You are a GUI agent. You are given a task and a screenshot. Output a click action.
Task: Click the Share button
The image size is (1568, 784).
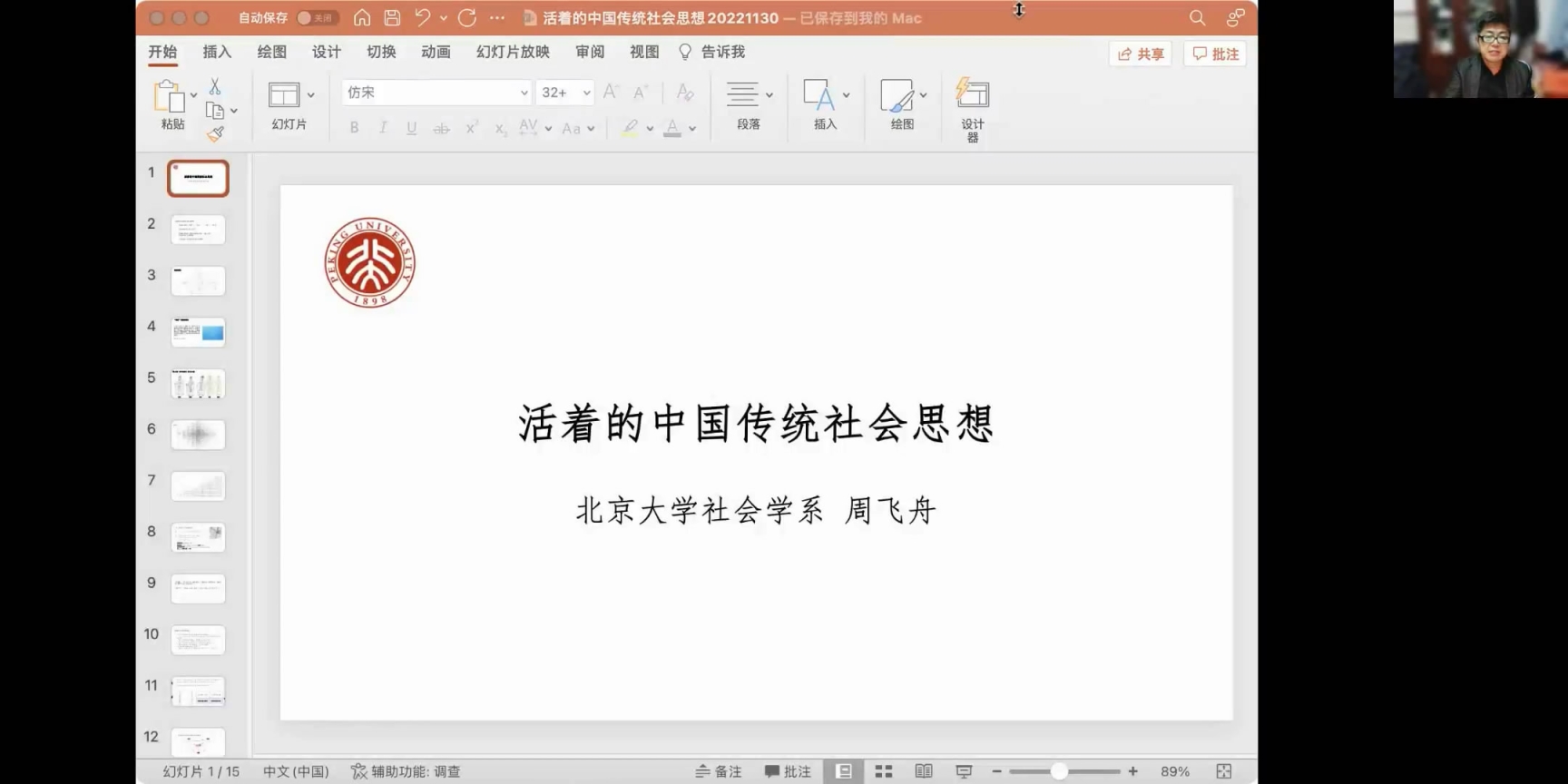pyautogui.click(x=1141, y=54)
